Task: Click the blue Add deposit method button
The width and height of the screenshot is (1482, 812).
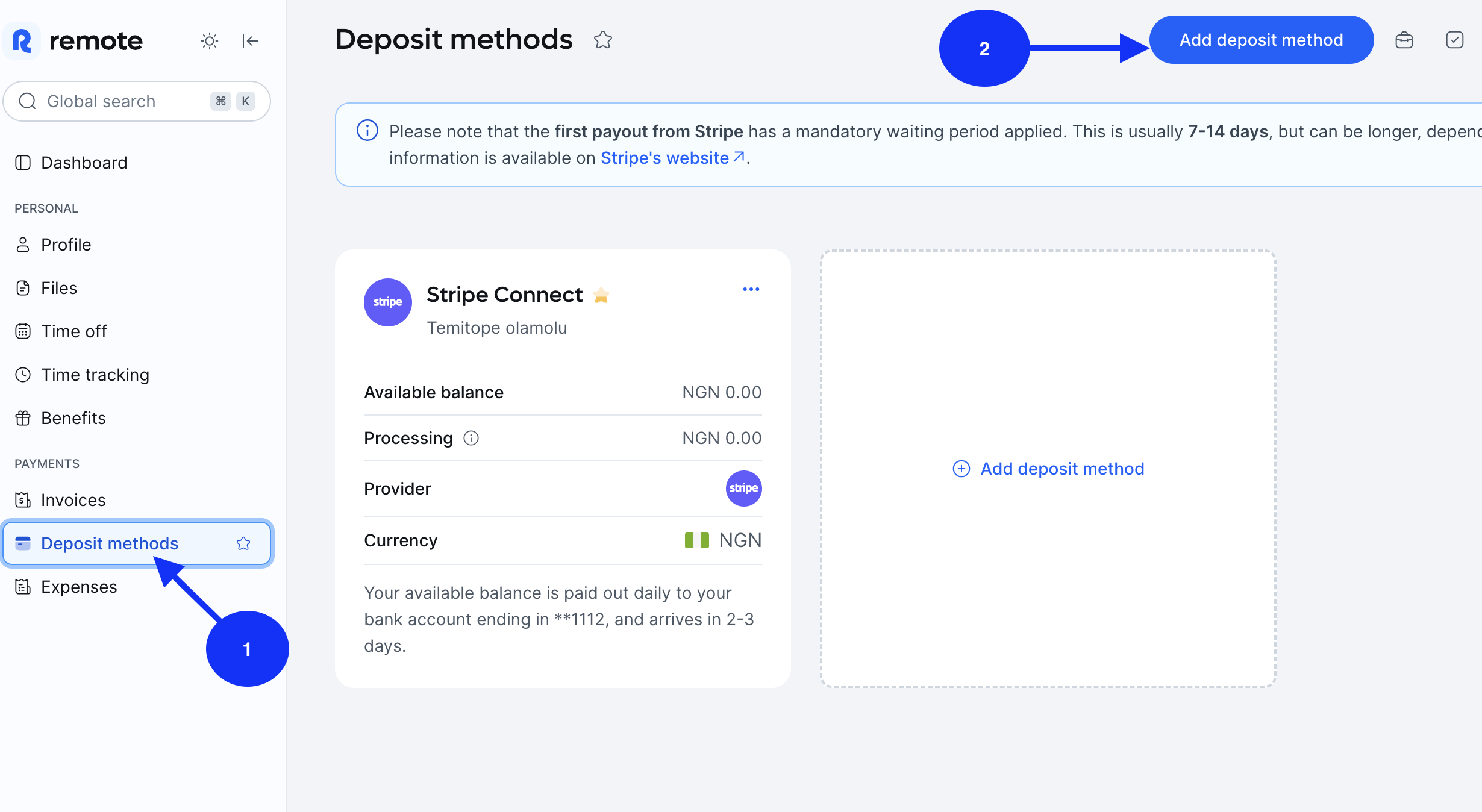Action: point(1262,40)
